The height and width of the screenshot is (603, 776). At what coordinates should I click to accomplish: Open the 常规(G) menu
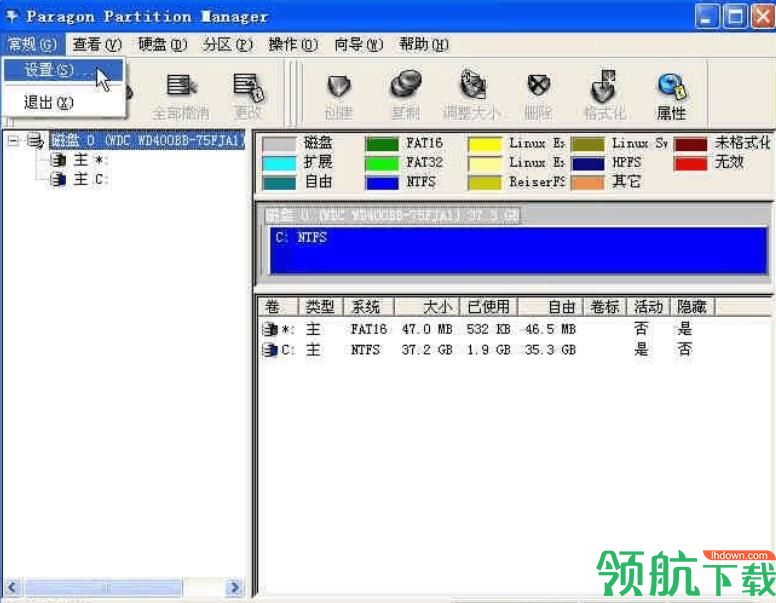click(x=33, y=45)
